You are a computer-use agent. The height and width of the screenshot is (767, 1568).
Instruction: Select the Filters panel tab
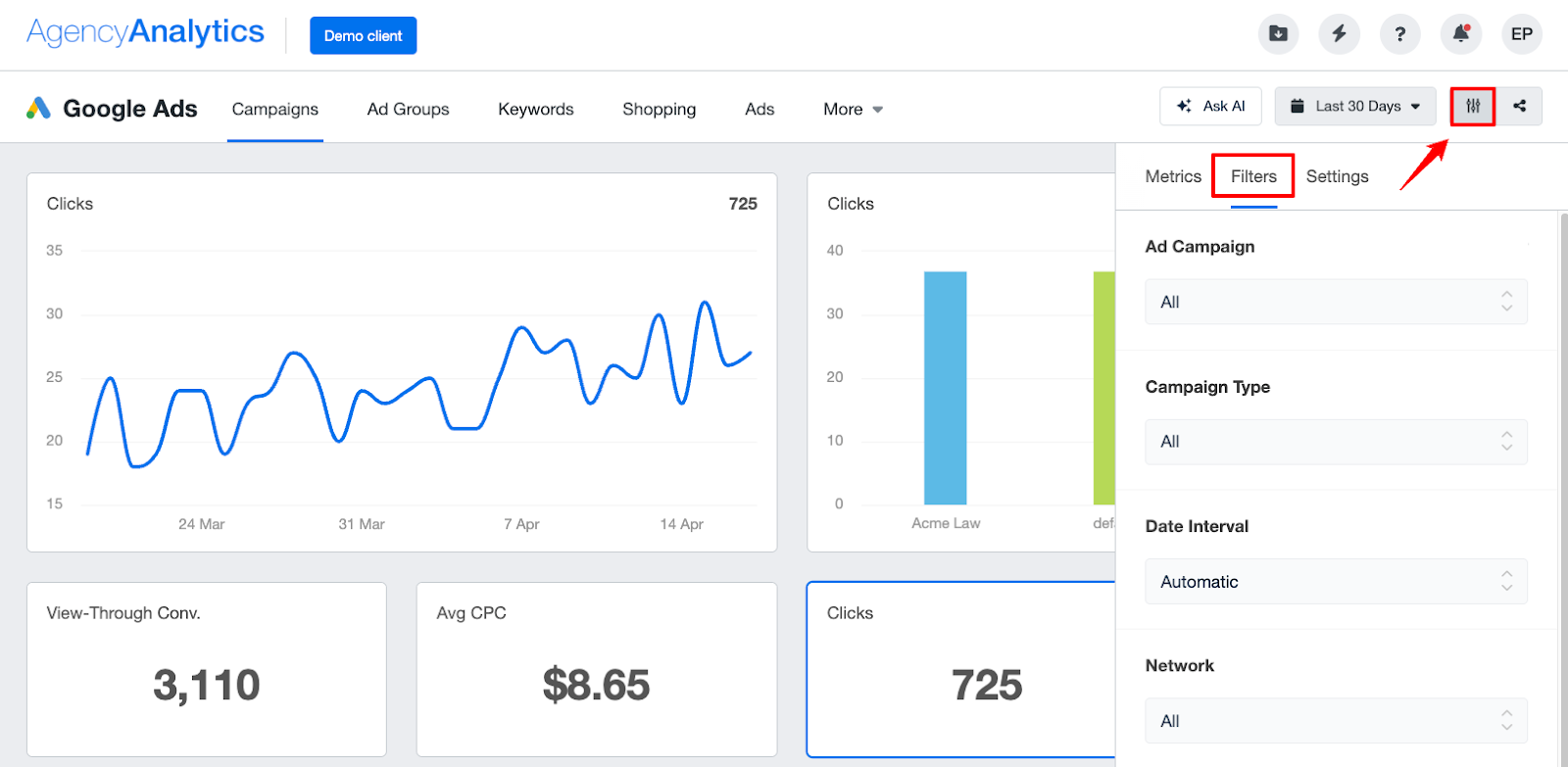click(1253, 176)
